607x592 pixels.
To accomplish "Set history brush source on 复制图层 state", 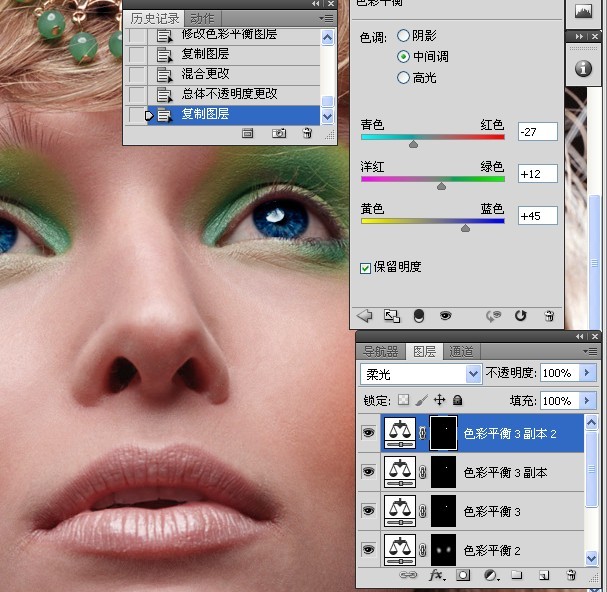I will [x=137, y=115].
